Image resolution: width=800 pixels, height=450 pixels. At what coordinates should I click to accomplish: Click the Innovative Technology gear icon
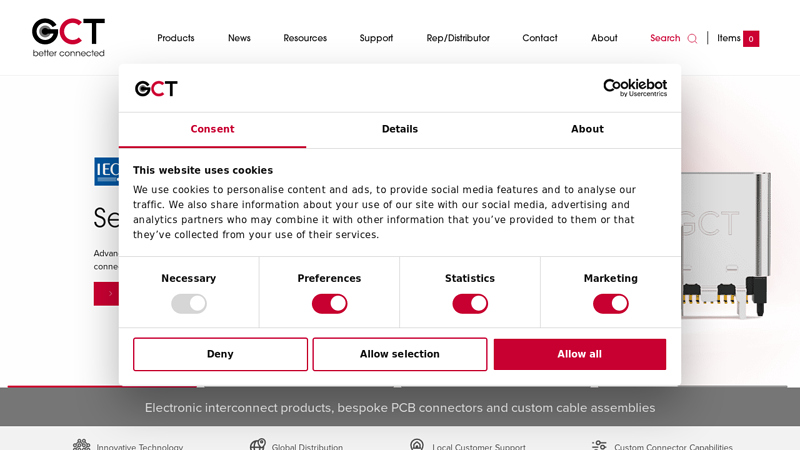pos(81,445)
